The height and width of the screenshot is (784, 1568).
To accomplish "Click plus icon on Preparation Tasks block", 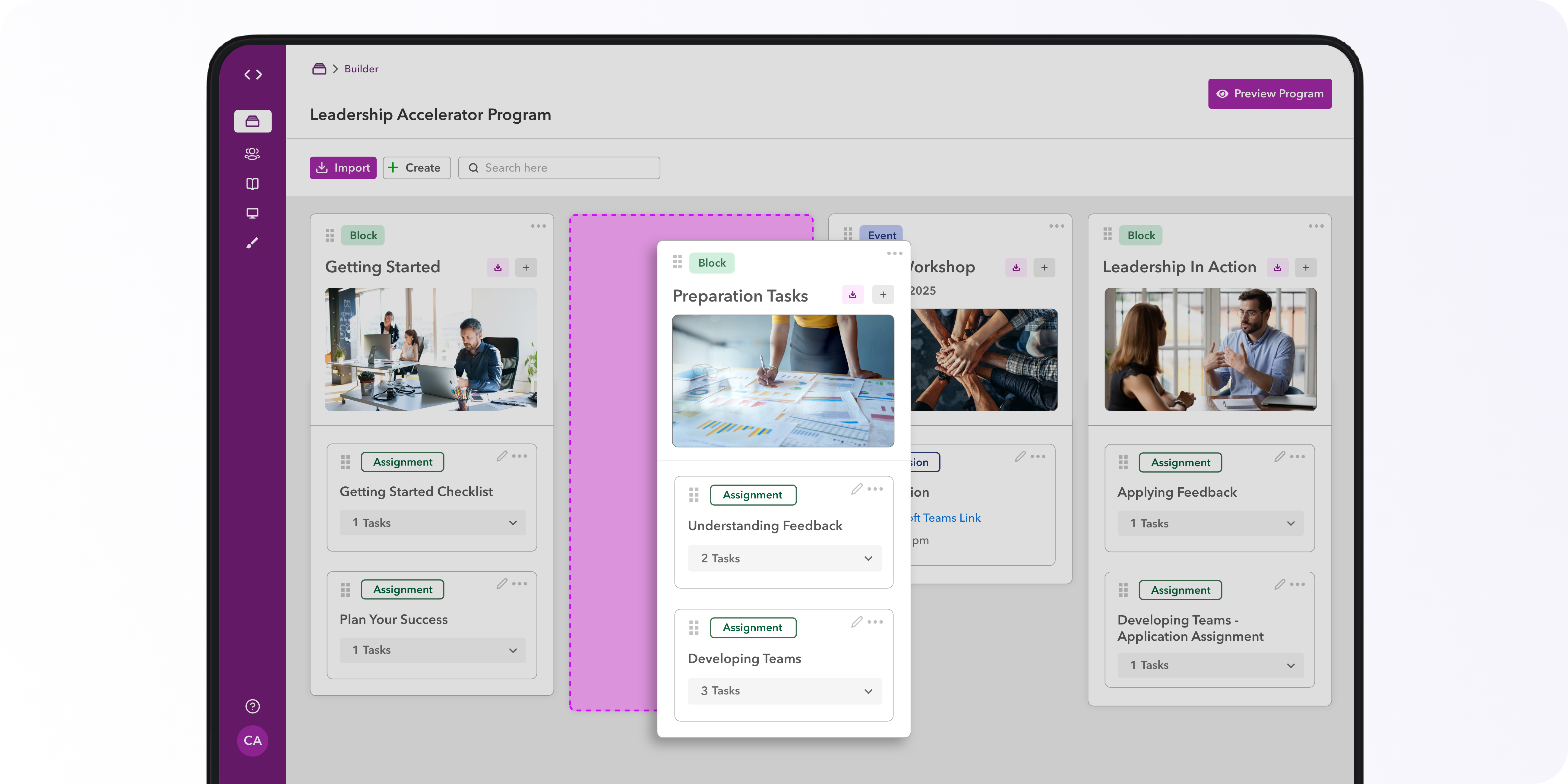I will click(883, 295).
